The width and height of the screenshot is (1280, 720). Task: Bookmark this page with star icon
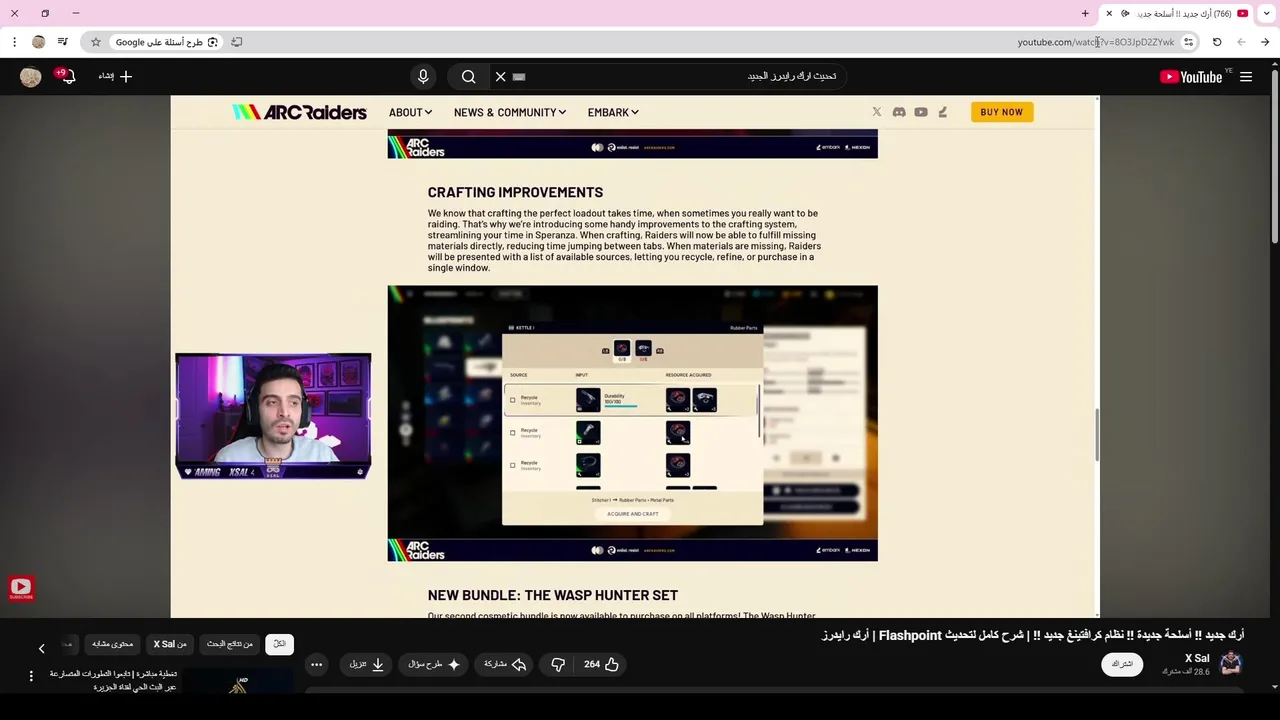click(96, 42)
